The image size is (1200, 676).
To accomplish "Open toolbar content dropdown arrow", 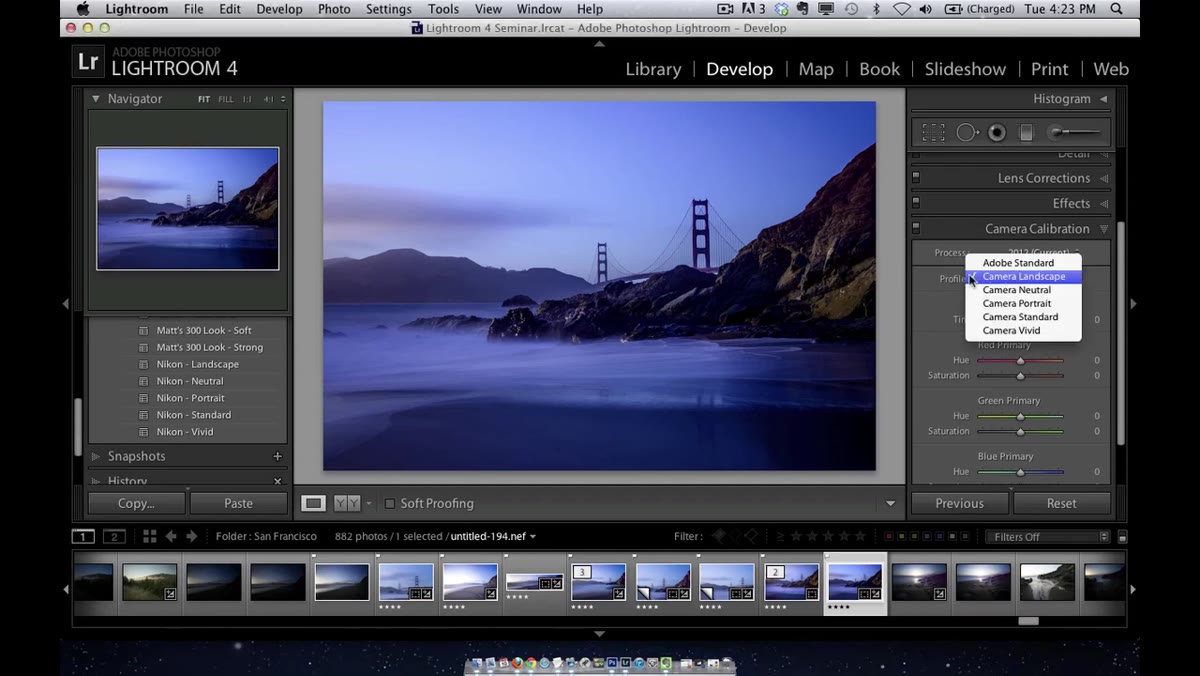I will coord(890,503).
